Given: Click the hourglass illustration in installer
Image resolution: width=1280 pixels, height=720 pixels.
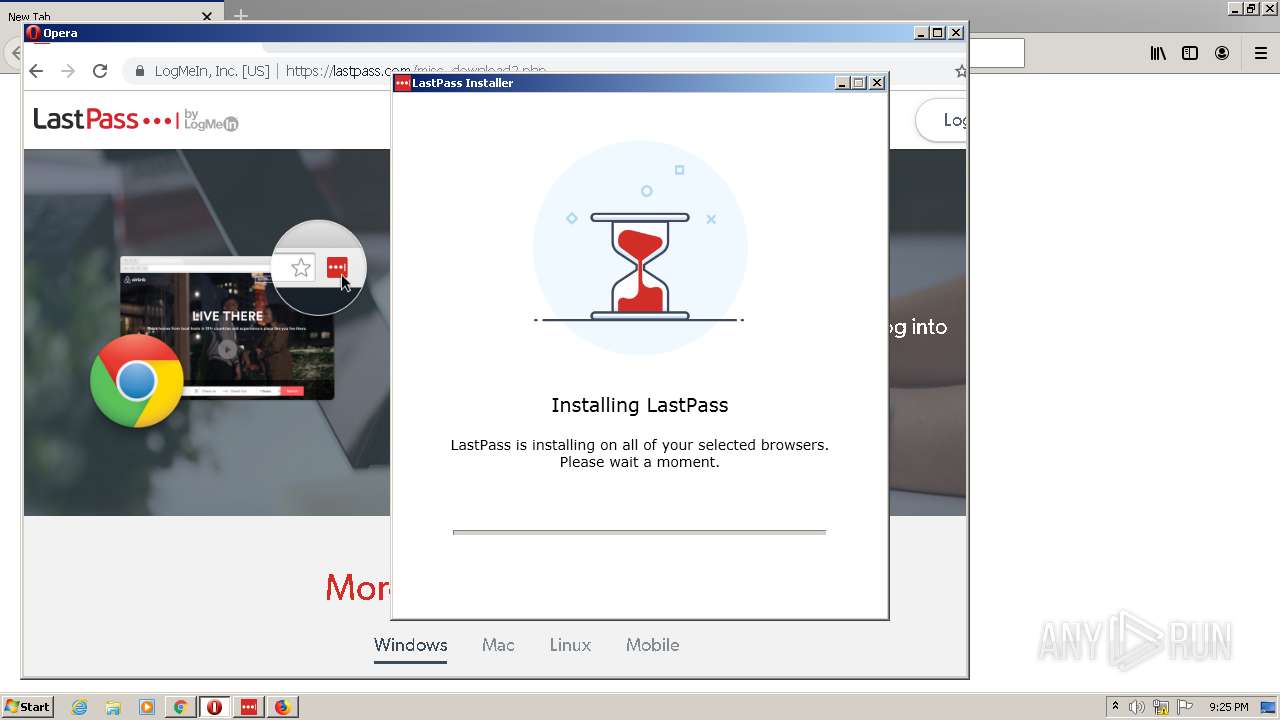Looking at the screenshot, I should 640,266.
